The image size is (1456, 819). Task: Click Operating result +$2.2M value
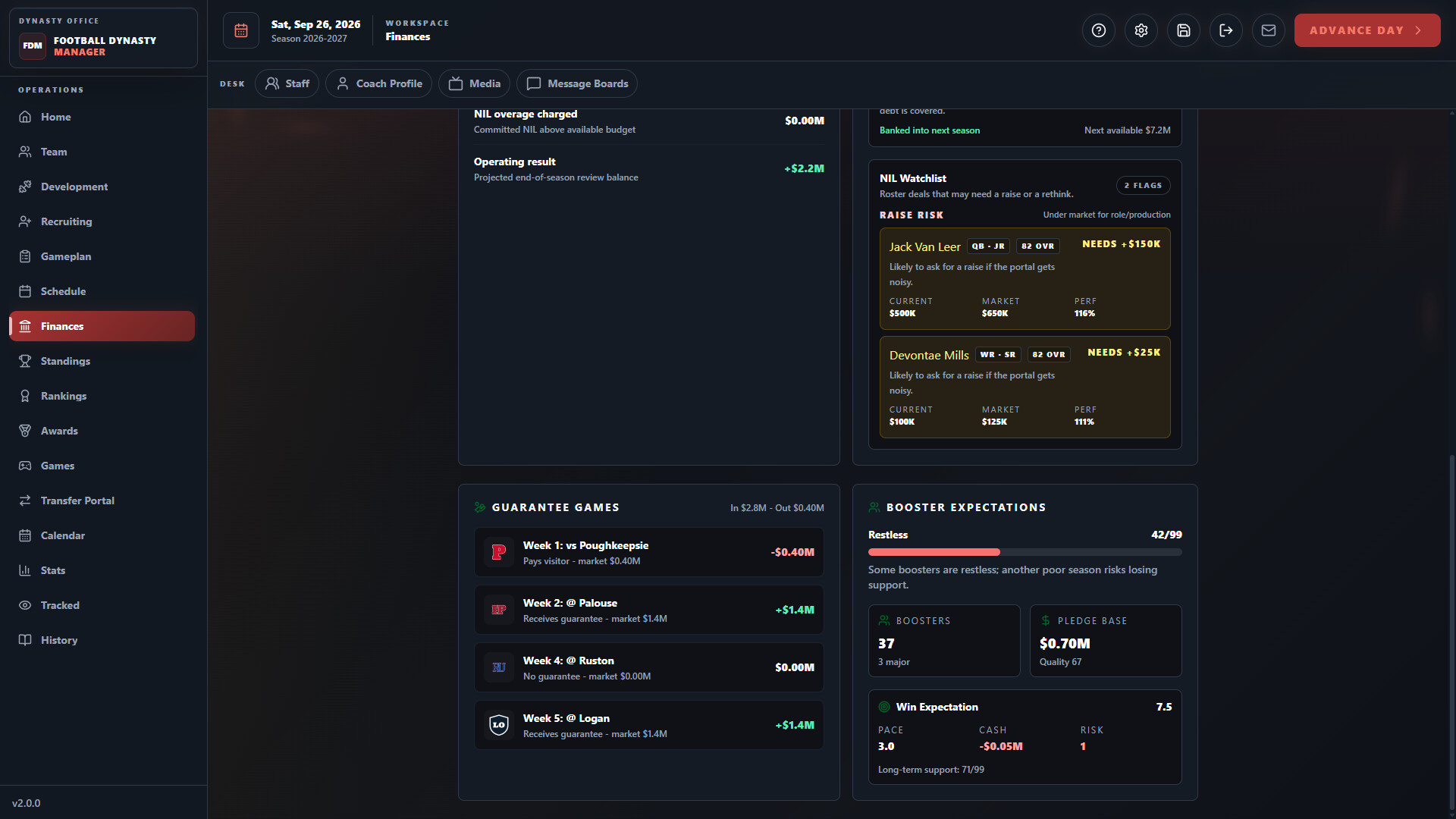[804, 168]
